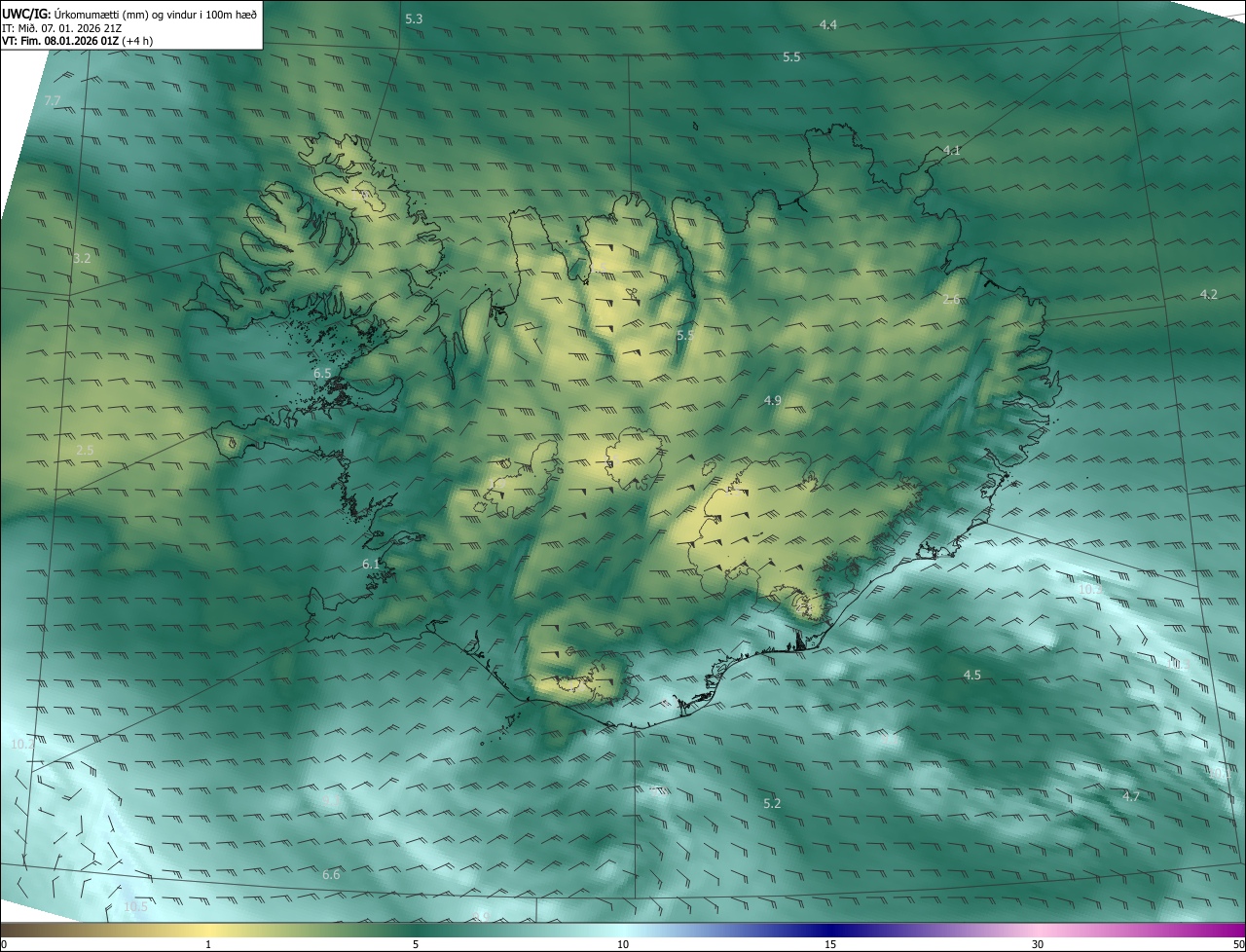Screen dimensions: 1246x952
Task: Click the 4.2 value label
Action: (1208, 294)
